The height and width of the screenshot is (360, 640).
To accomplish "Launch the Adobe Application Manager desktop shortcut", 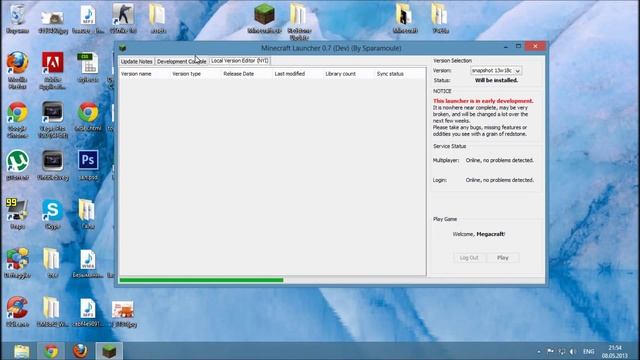I will coord(53,70).
